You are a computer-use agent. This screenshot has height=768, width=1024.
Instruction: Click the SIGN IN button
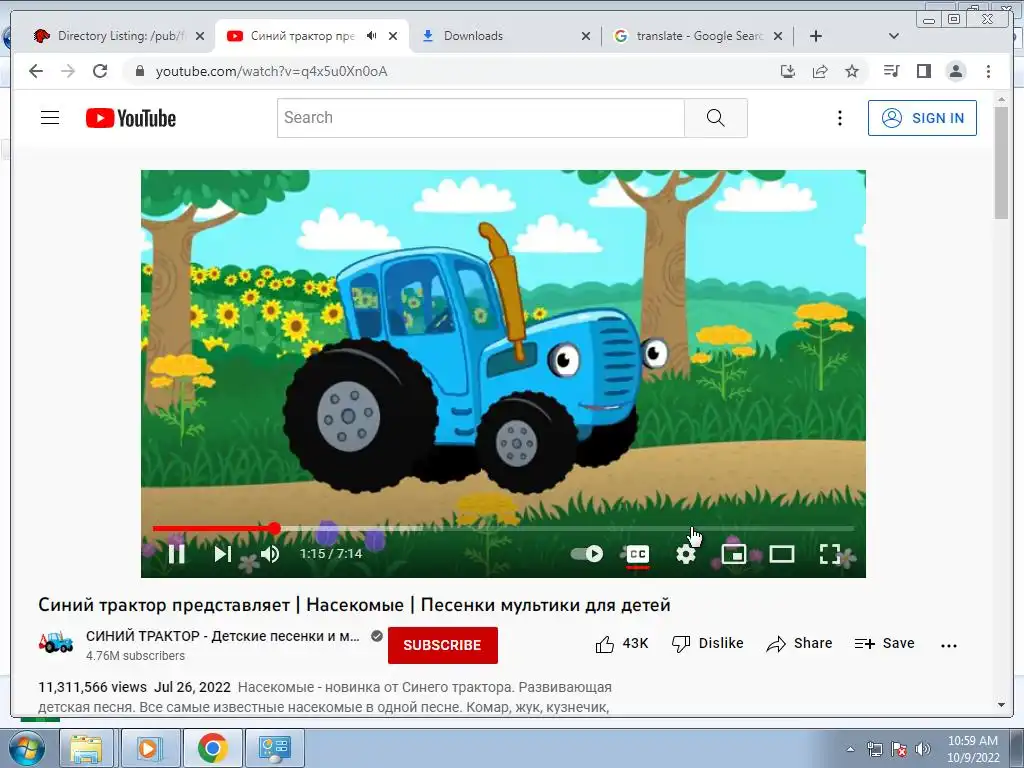922,118
